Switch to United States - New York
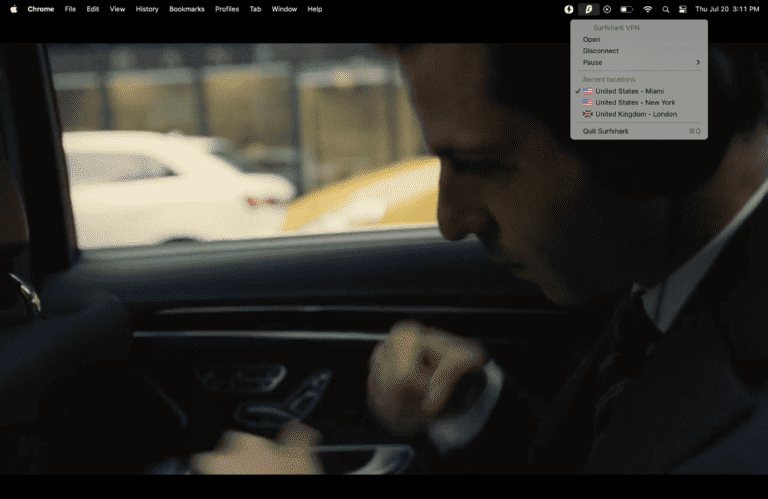Screen dimensions: 768x499 click(x=635, y=102)
